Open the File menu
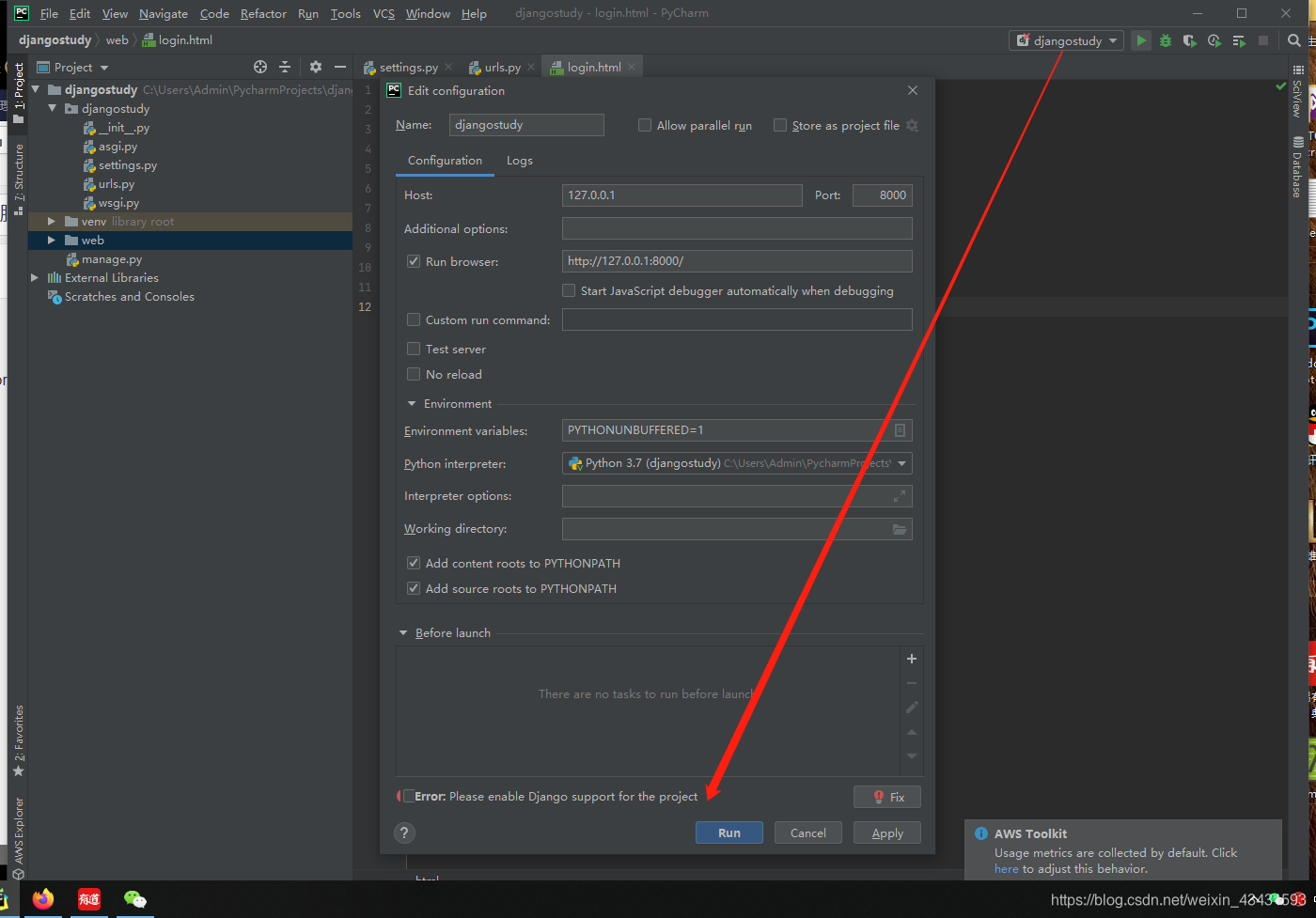Screen dimensions: 1316x918 (49, 13)
